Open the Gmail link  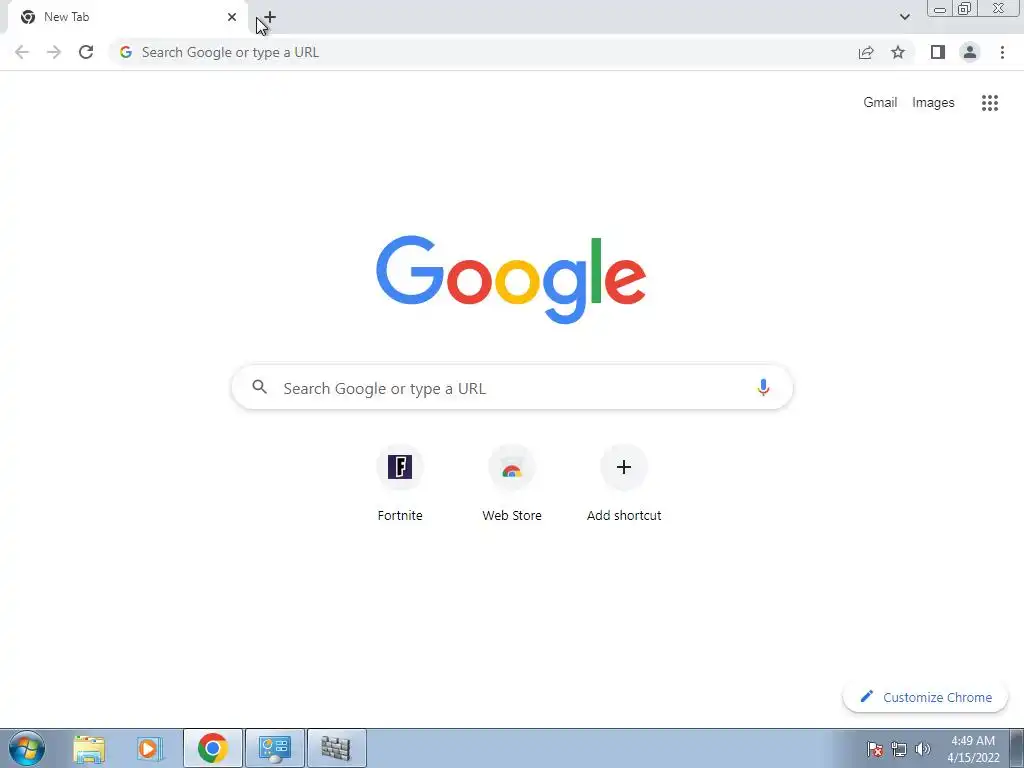click(x=880, y=103)
